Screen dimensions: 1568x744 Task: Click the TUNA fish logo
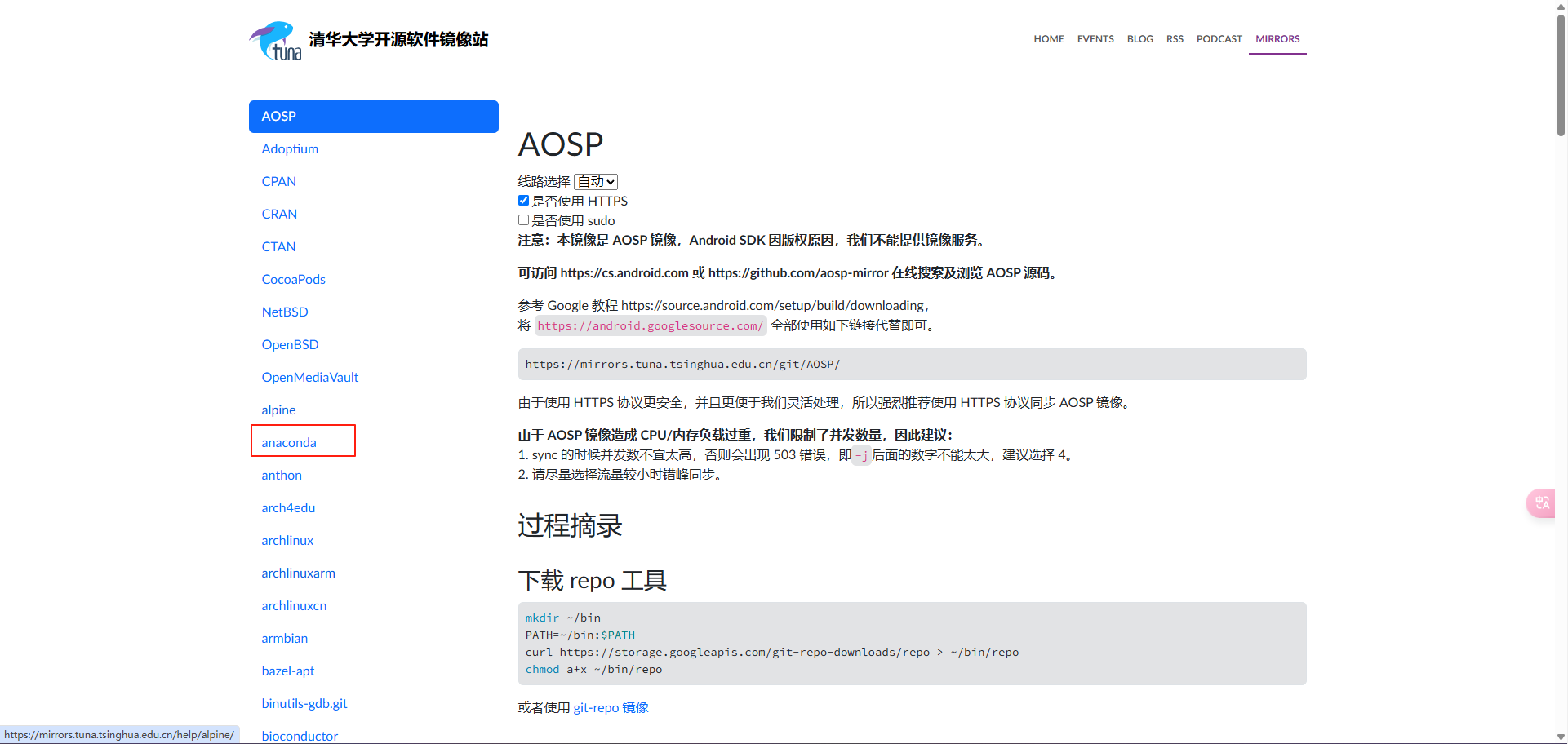[276, 41]
